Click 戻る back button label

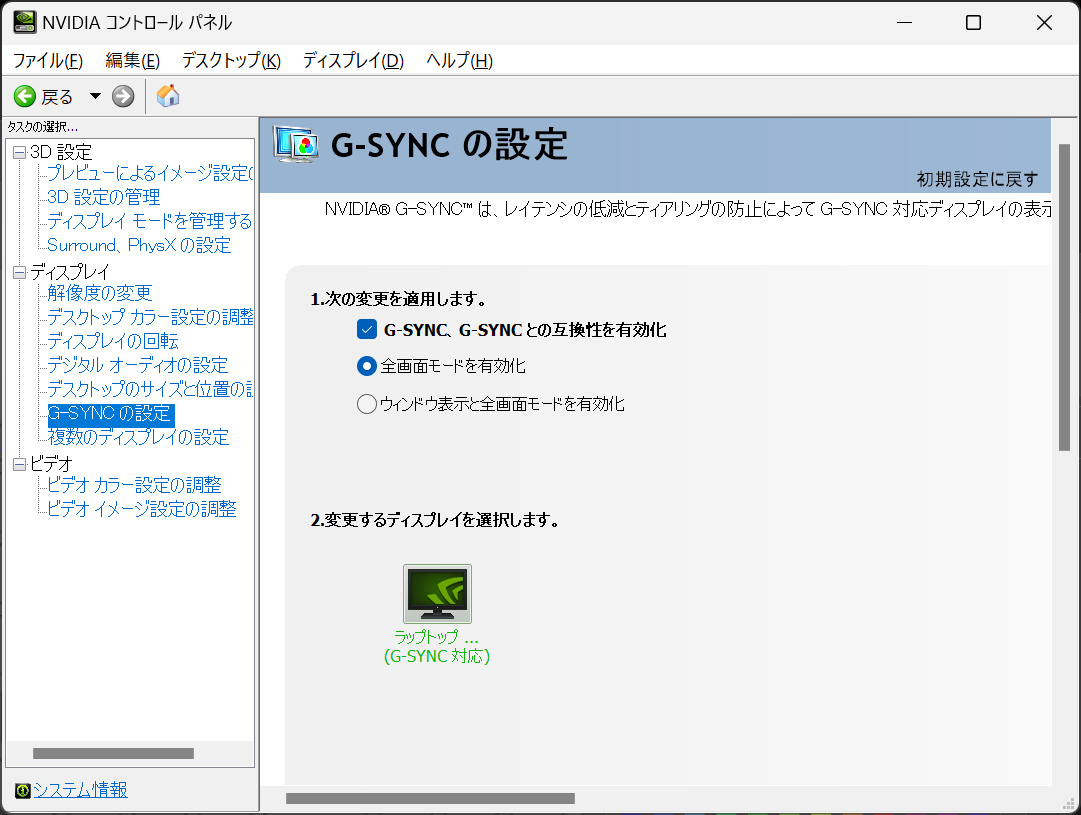coord(57,97)
